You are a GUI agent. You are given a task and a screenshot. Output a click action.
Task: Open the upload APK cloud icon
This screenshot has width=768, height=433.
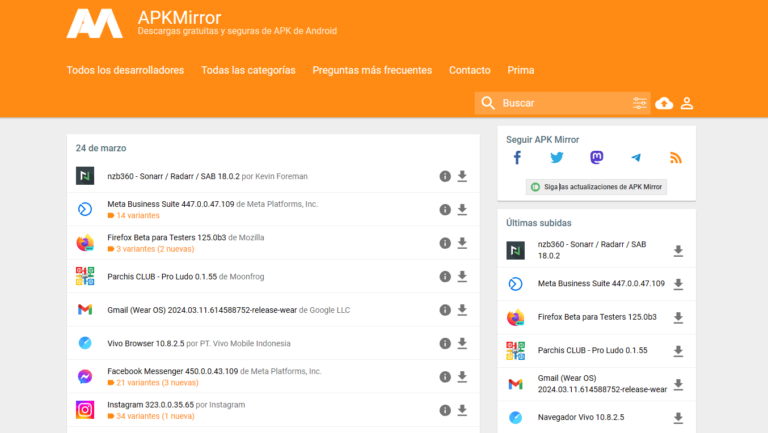coord(664,103)
